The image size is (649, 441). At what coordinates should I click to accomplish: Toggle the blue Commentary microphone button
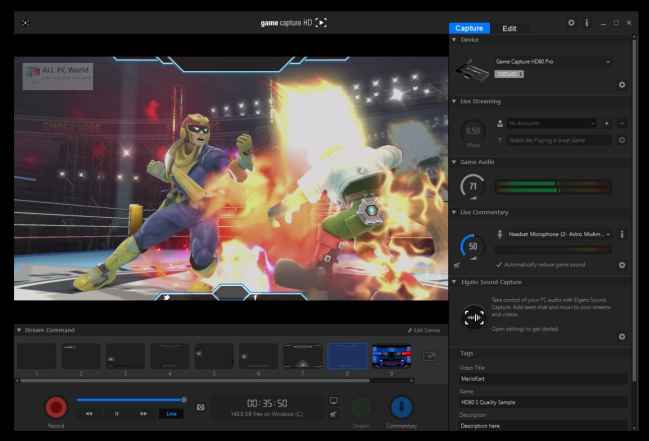[x=401, y=407]
